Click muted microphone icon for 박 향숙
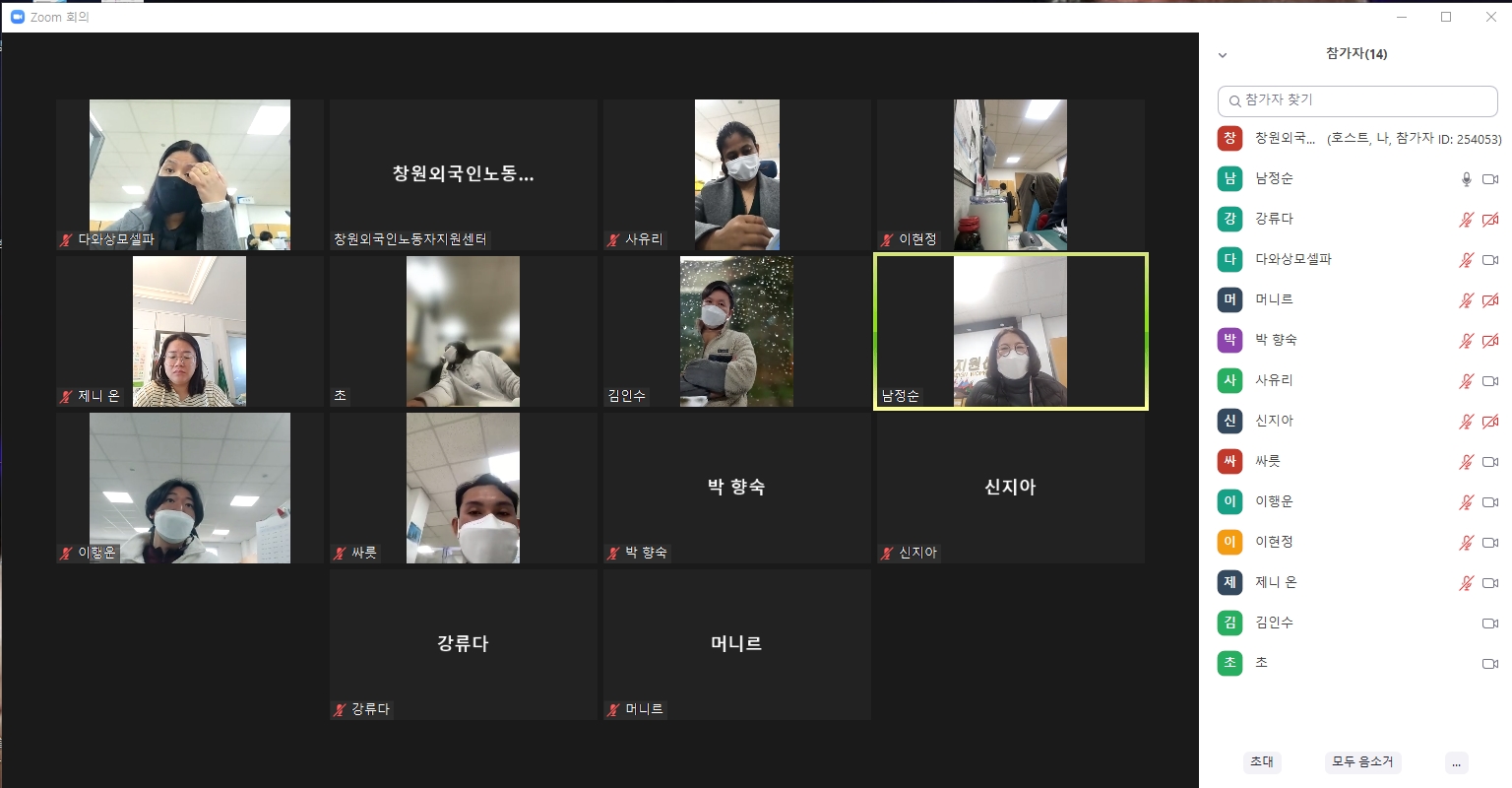 pos(1467,341)
